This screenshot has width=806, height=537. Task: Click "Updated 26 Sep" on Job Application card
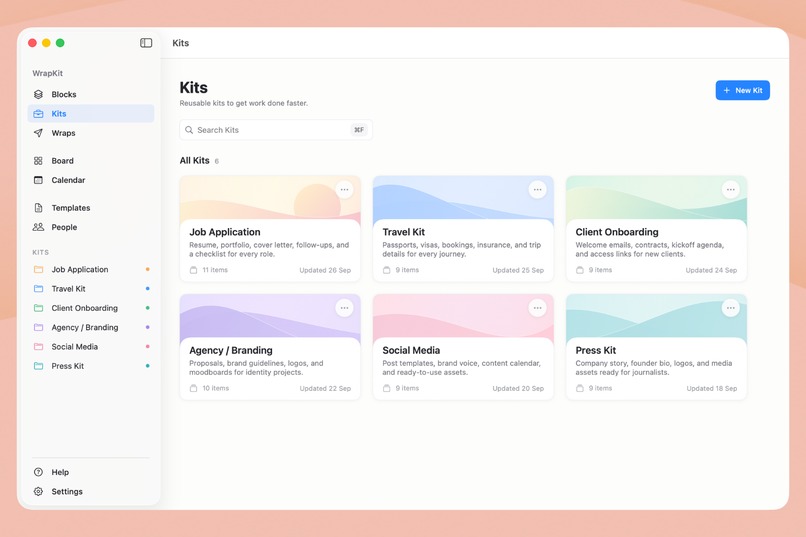[x=325, y=270]
